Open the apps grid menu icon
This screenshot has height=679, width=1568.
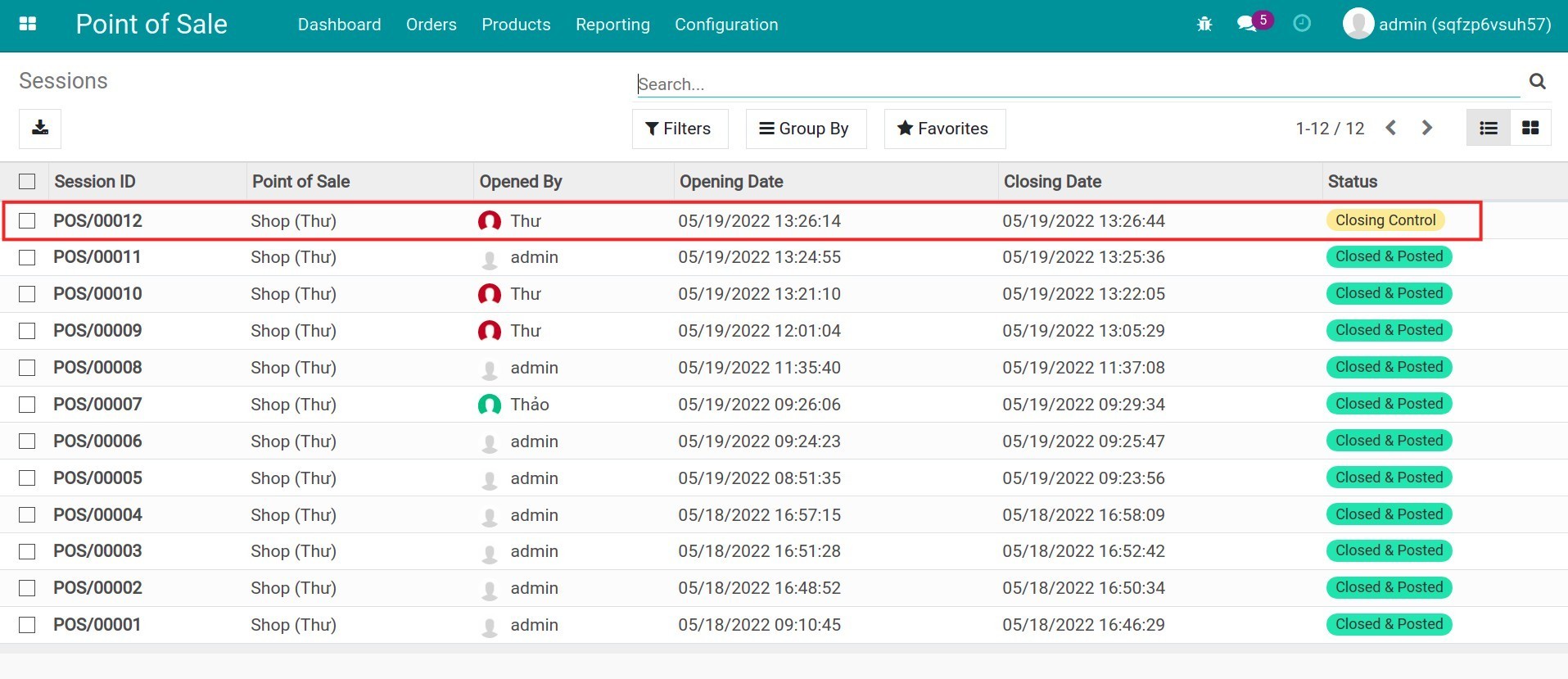tap(28, 24)
